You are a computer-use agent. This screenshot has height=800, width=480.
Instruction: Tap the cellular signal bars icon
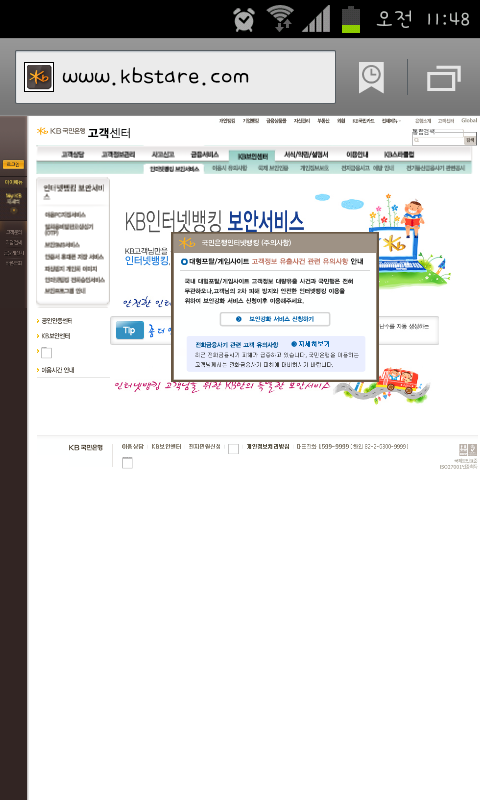tap(316, 19)
